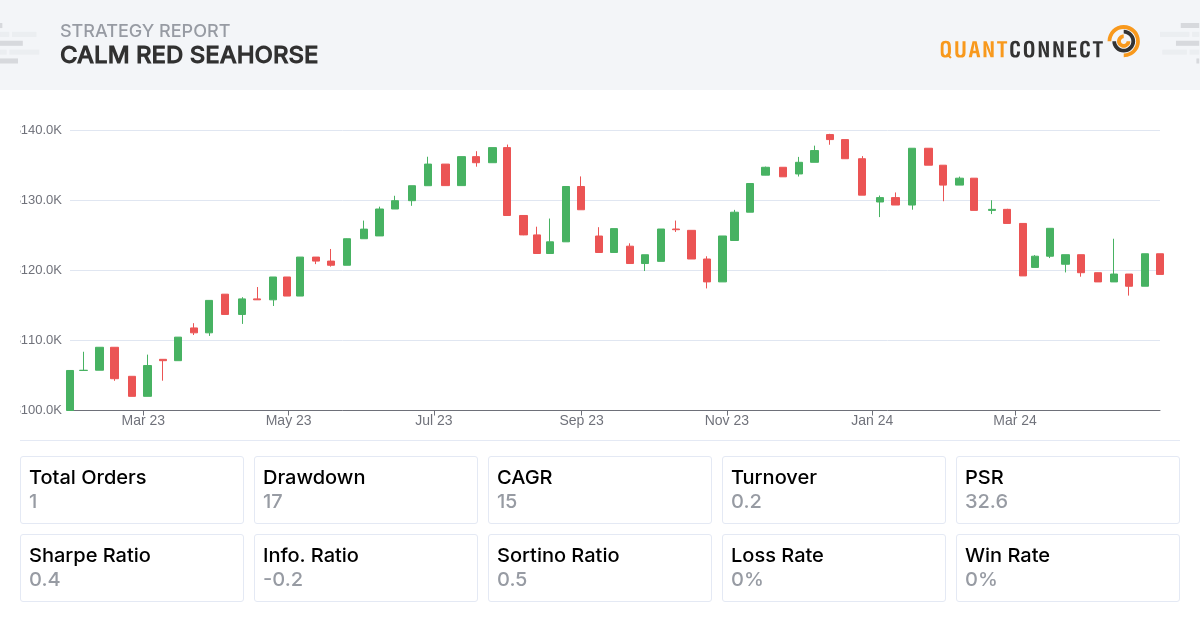
Task: Click the 140.0K y-axis label
Action: point(41,130)
